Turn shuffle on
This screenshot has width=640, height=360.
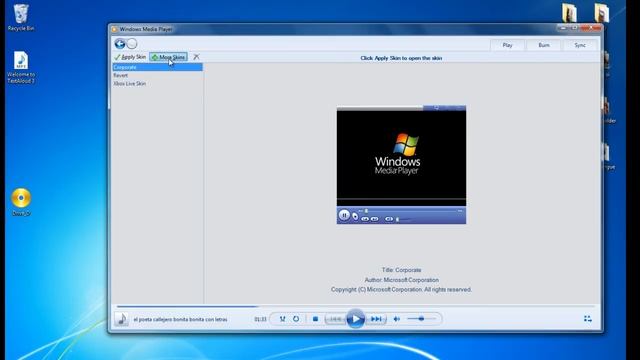click(x=282, y=319)
